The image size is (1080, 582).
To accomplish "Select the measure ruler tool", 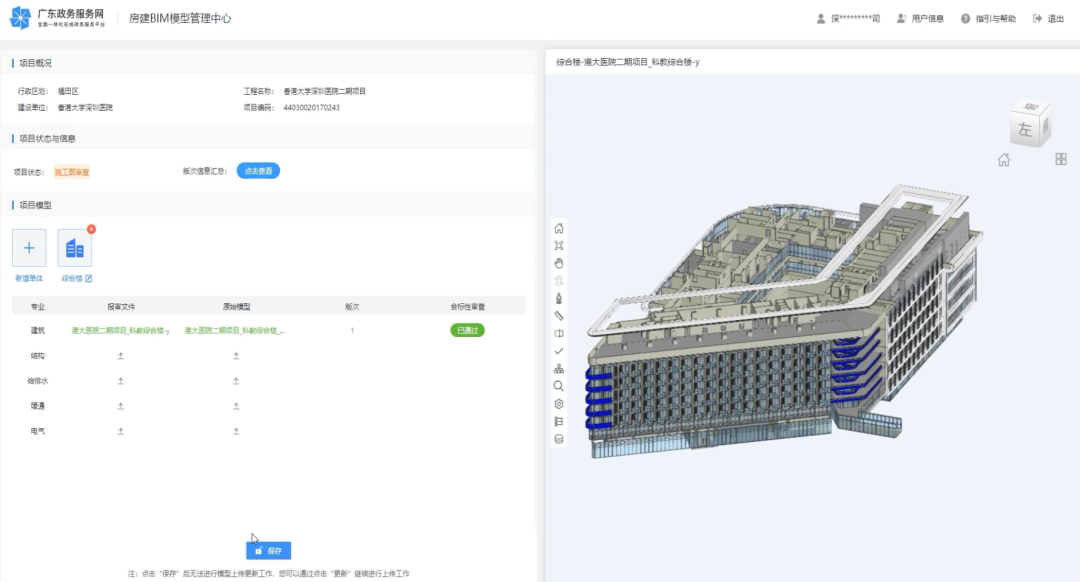I will pyautogui.click(x=559, y=316).
